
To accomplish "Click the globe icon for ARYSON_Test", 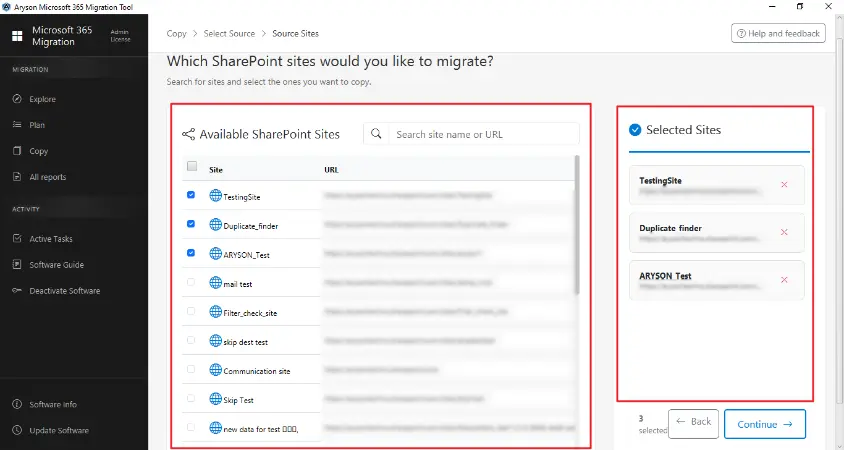I will pyautogui.click(x=215, y=254).
